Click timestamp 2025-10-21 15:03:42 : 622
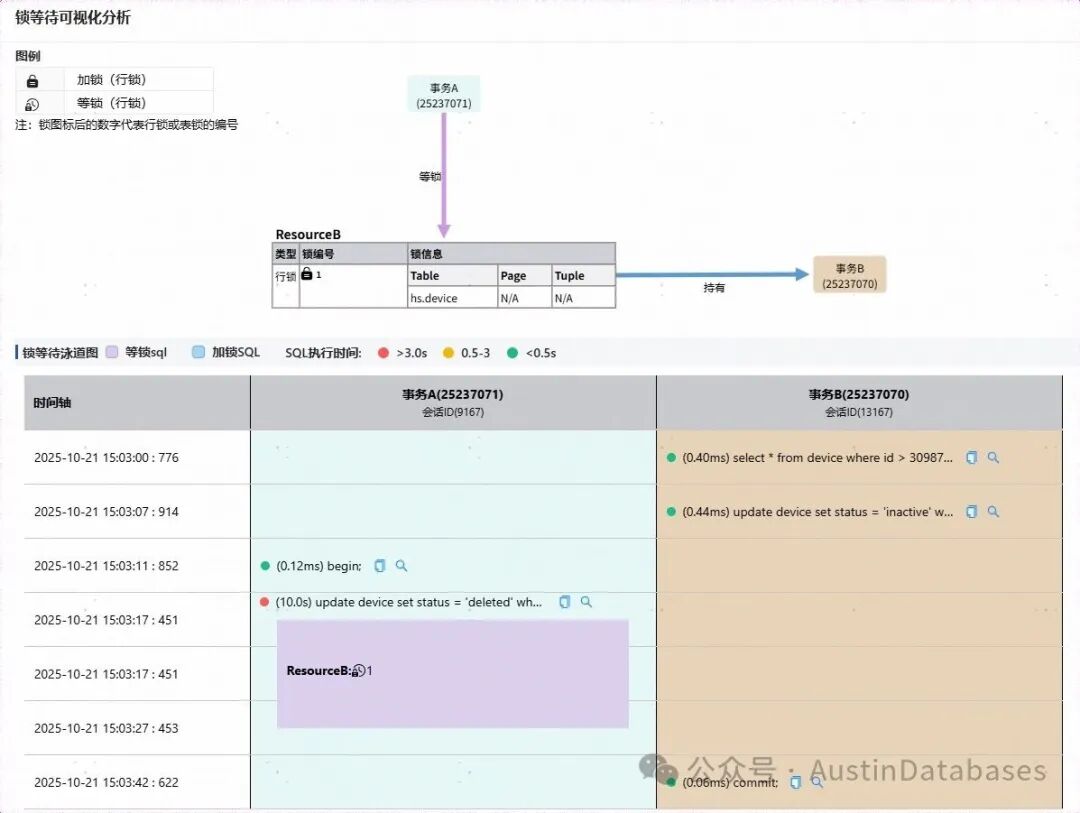Image resolution: width=1080 pixels, height=813 pixels. click(106, 782)
